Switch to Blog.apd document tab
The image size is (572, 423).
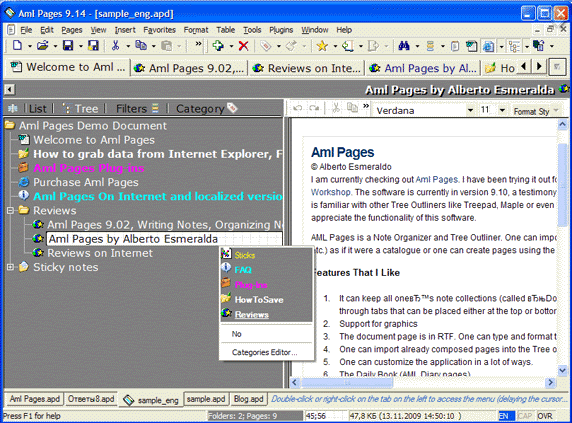[x=248, y=399]
